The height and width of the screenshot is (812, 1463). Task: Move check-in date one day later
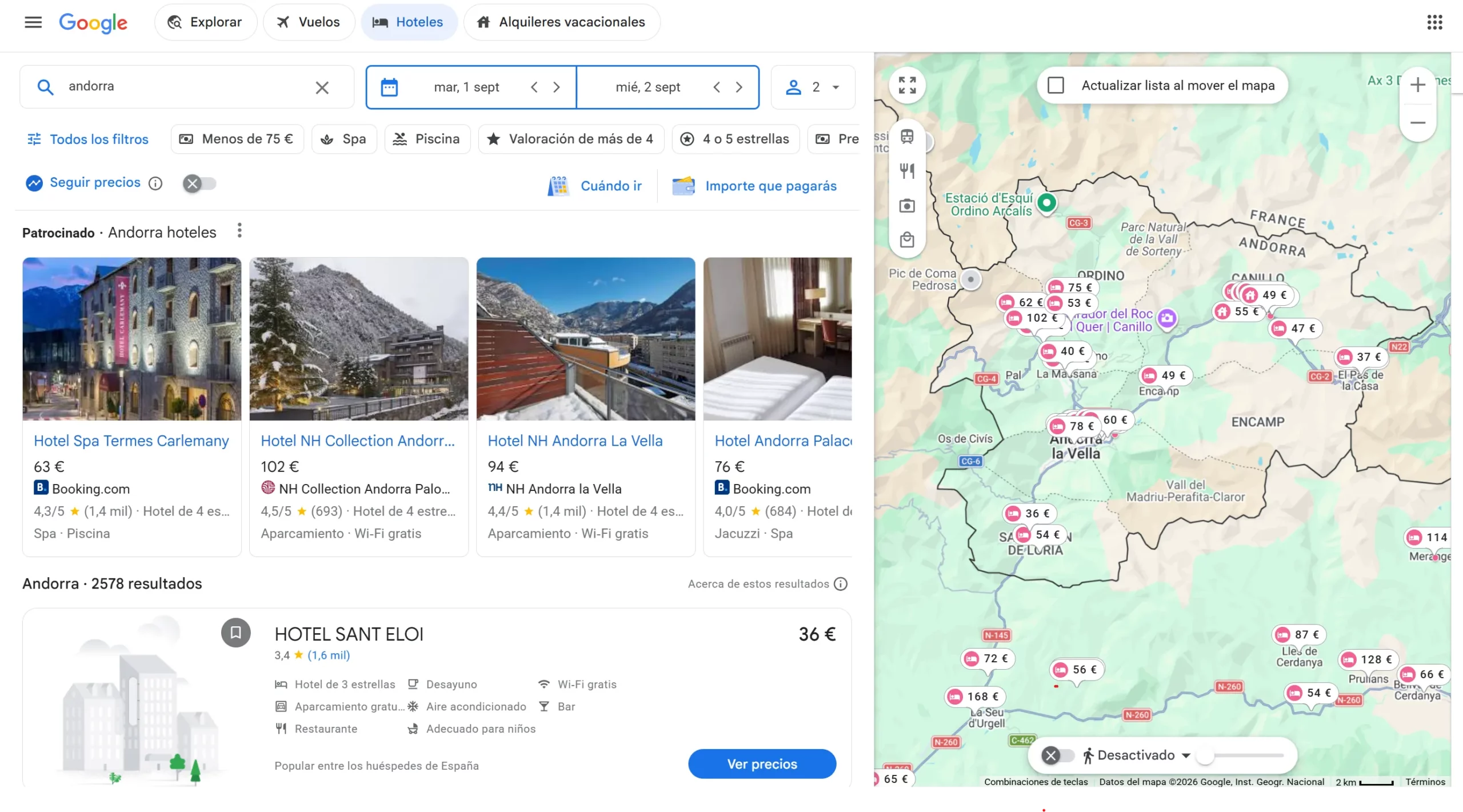click(557, 87)
